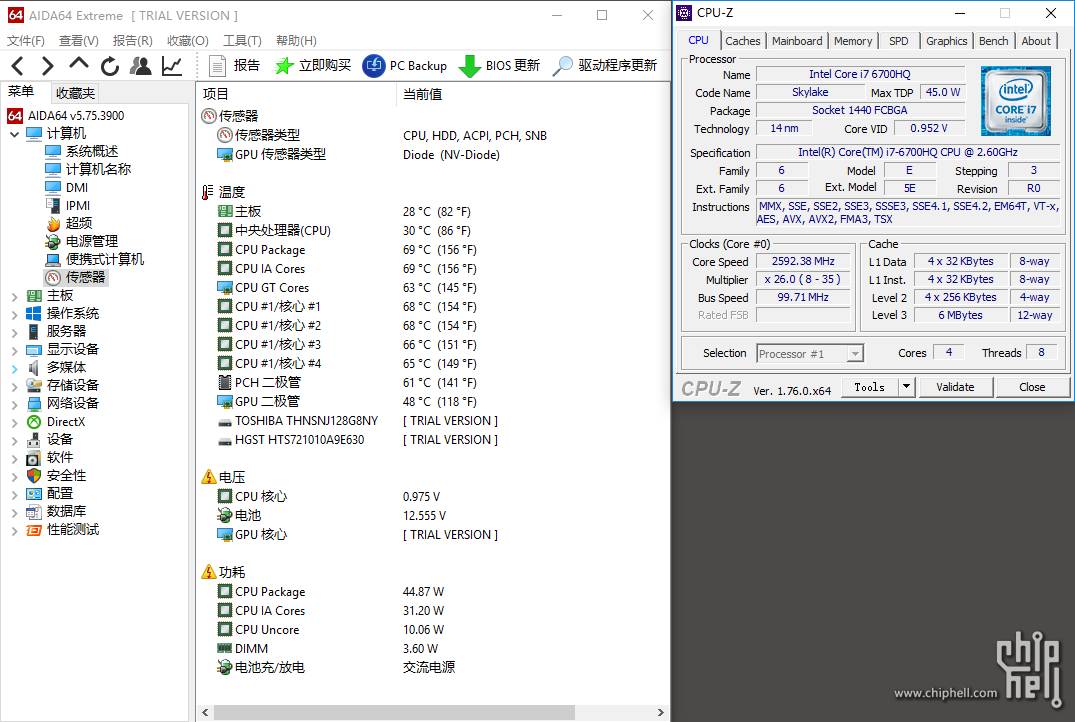Expand the 多媒体 tree node
The width and height of the screenshot is (1075, 722).
pos(14,368)
